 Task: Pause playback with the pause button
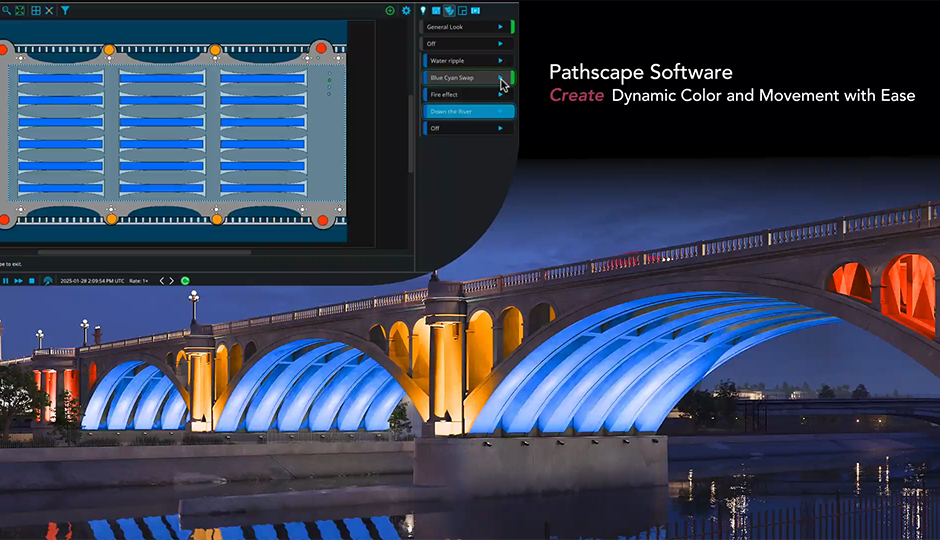pos(6,281)
